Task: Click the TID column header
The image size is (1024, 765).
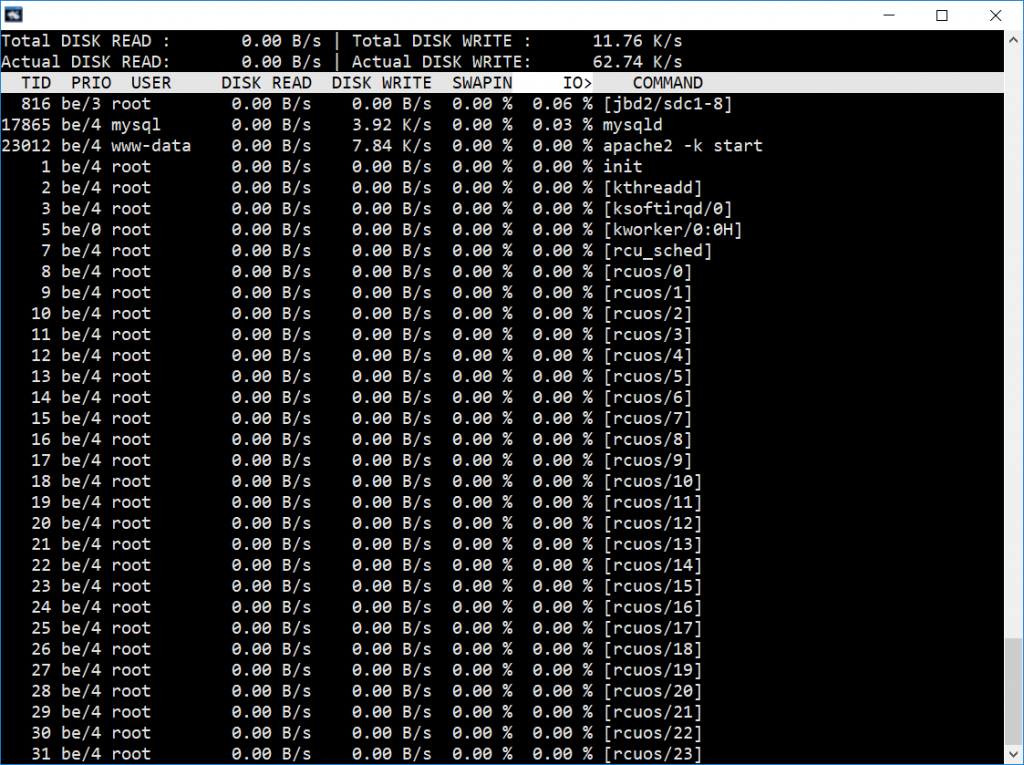Action: 36,83
